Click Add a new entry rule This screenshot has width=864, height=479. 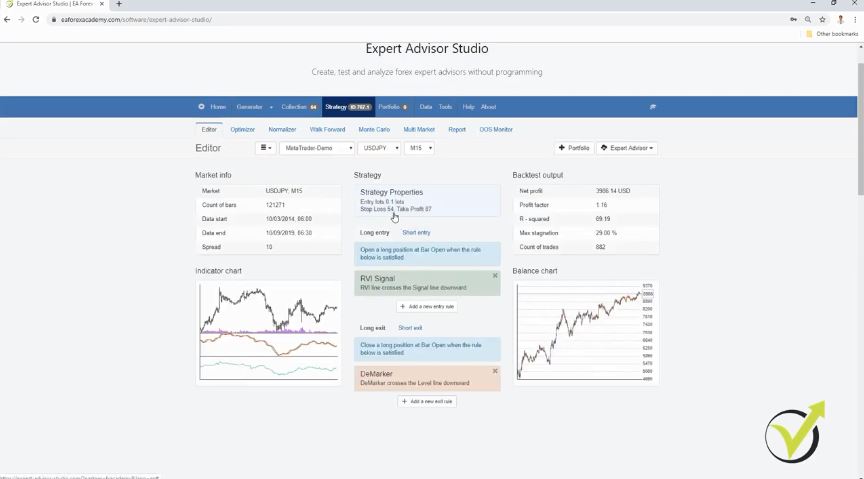427,306
